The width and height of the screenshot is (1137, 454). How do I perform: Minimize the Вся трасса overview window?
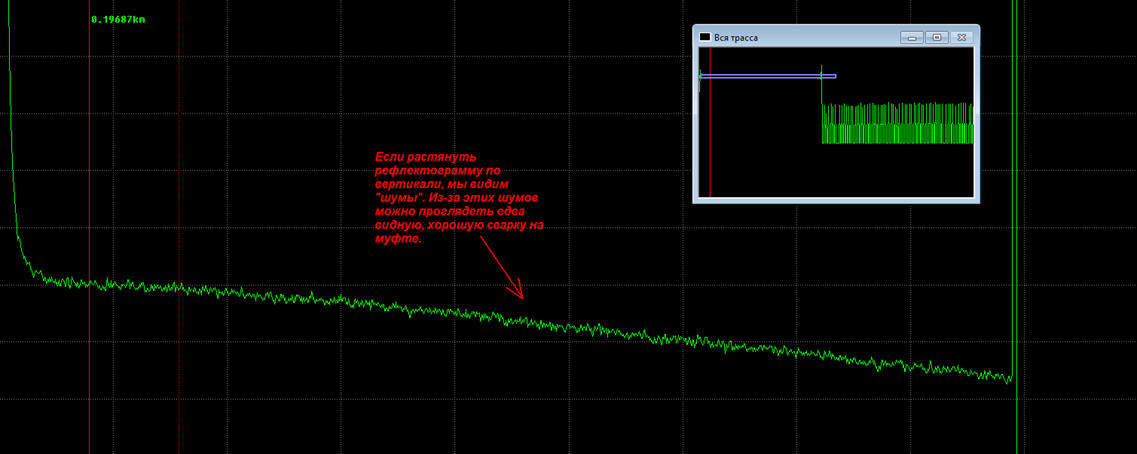pyautogui.click(x=910, y=37)
